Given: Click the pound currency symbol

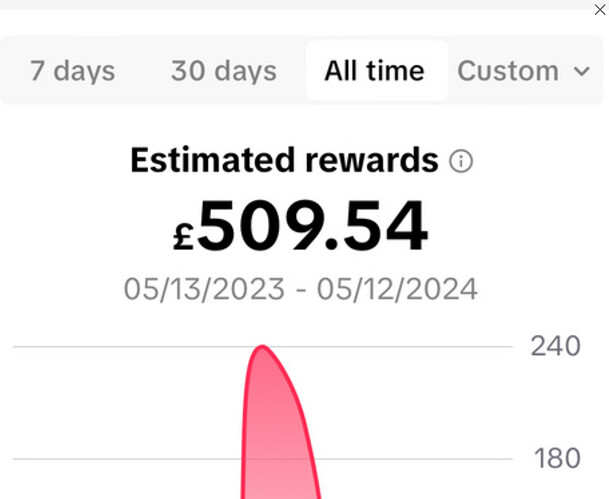Looking at the screenshot, I should [183, 237].
